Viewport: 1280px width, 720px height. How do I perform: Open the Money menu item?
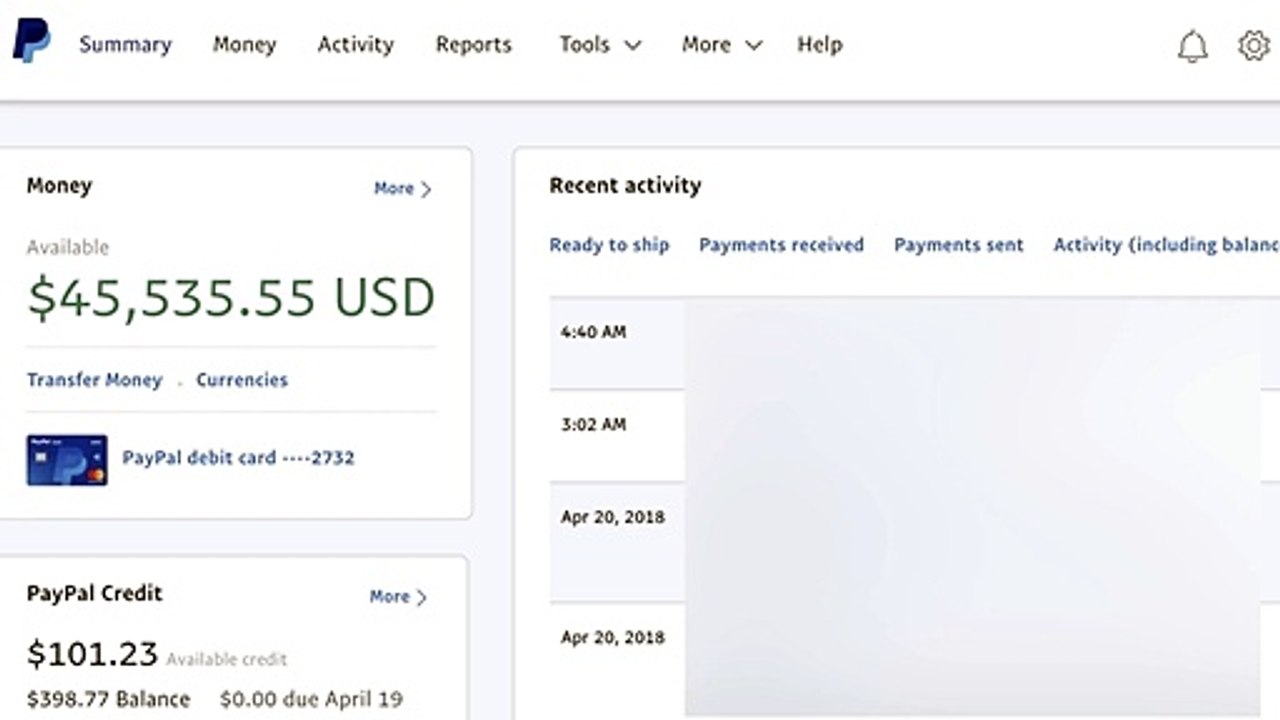pyautogui.click(x=244, y=45)
